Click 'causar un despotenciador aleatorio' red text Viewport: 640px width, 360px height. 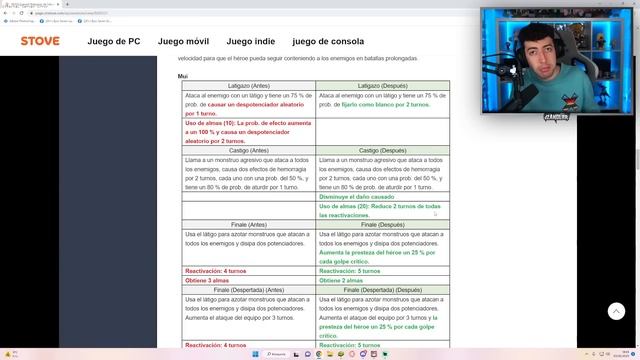pyautogui.click(x=256, y=105)
